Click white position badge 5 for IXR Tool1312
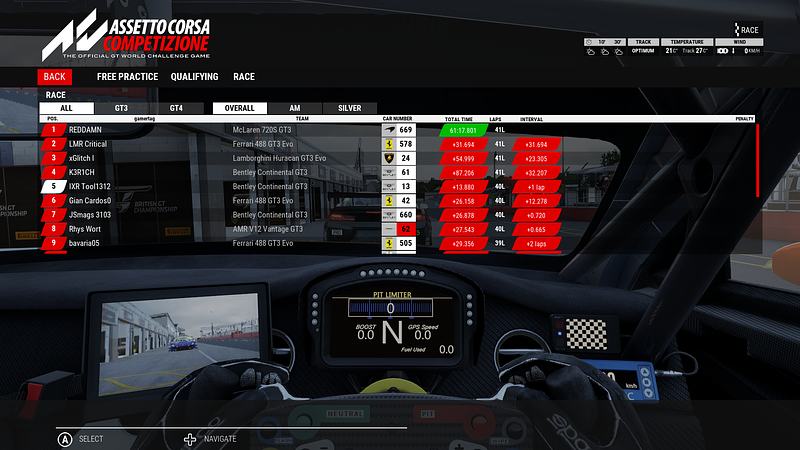The width and height of the screenshot is (800, 450). pyautogui.click(x=54, y=186)
